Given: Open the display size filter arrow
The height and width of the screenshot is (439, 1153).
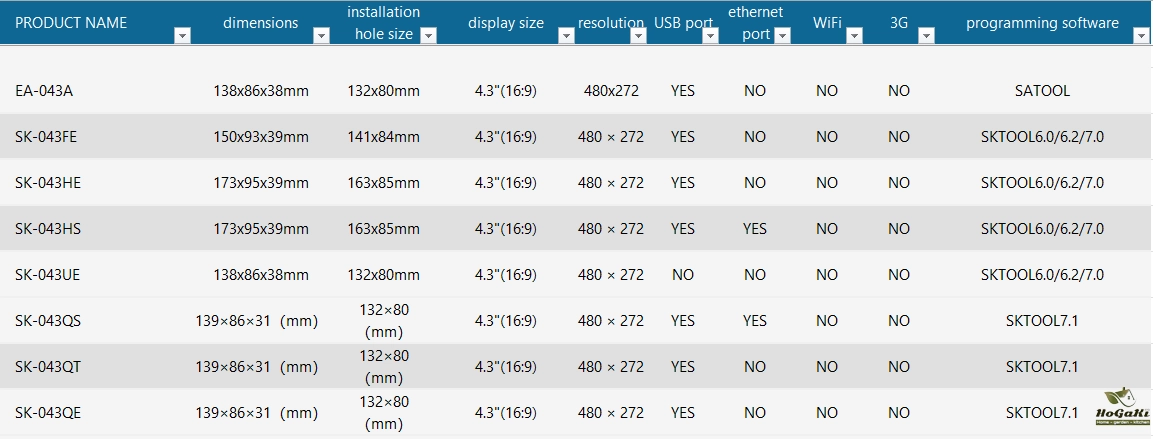Looking at the screenshot, I should coord(566,36).
